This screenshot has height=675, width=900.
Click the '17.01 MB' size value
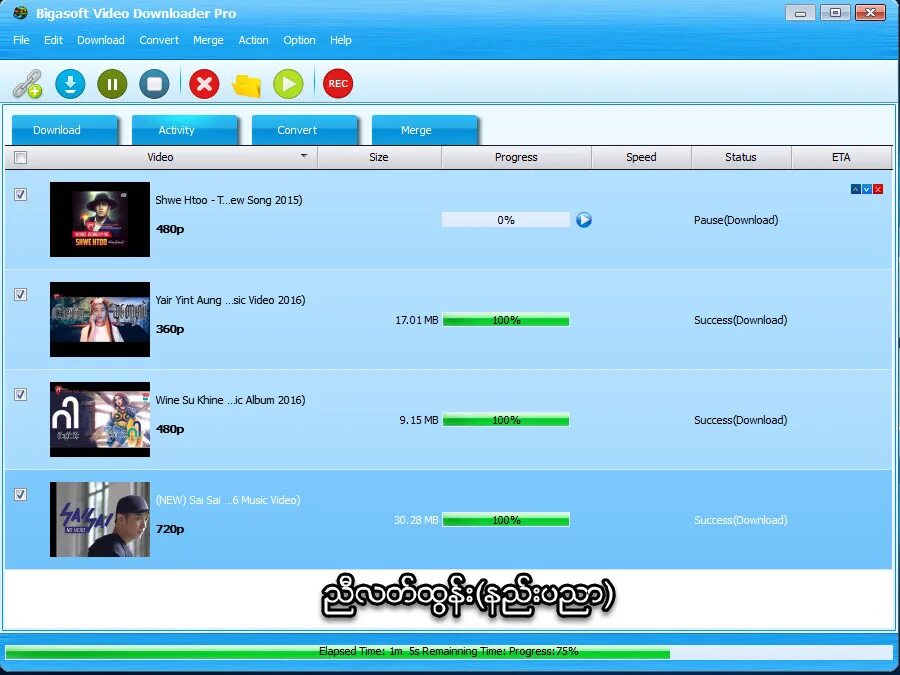pos(417,320)
